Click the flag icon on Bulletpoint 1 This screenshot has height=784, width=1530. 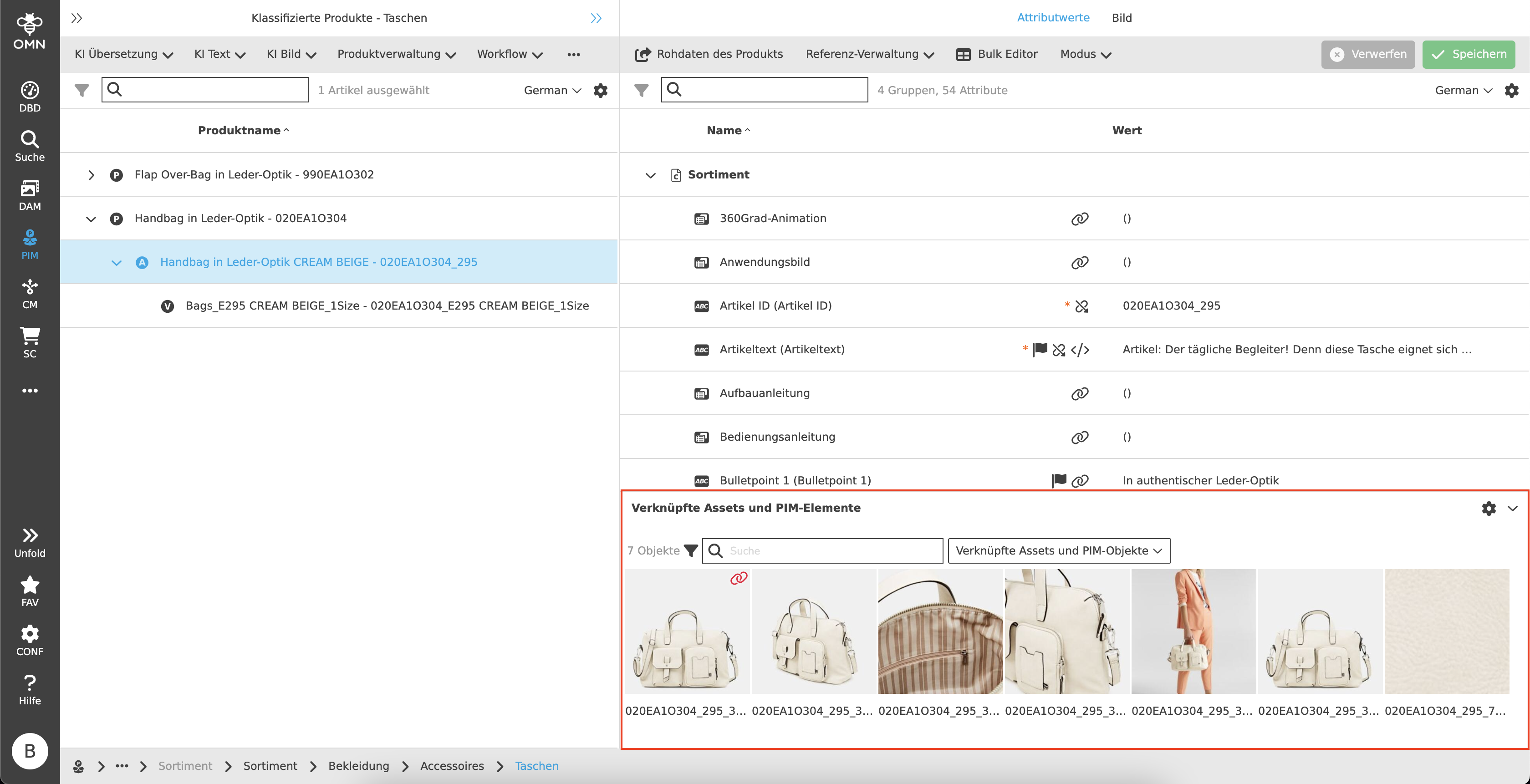coord(1058,480)
